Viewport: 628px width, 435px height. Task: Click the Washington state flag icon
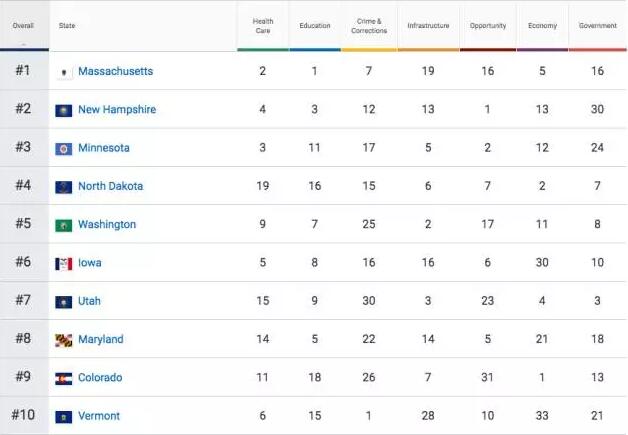coord(64,225)
